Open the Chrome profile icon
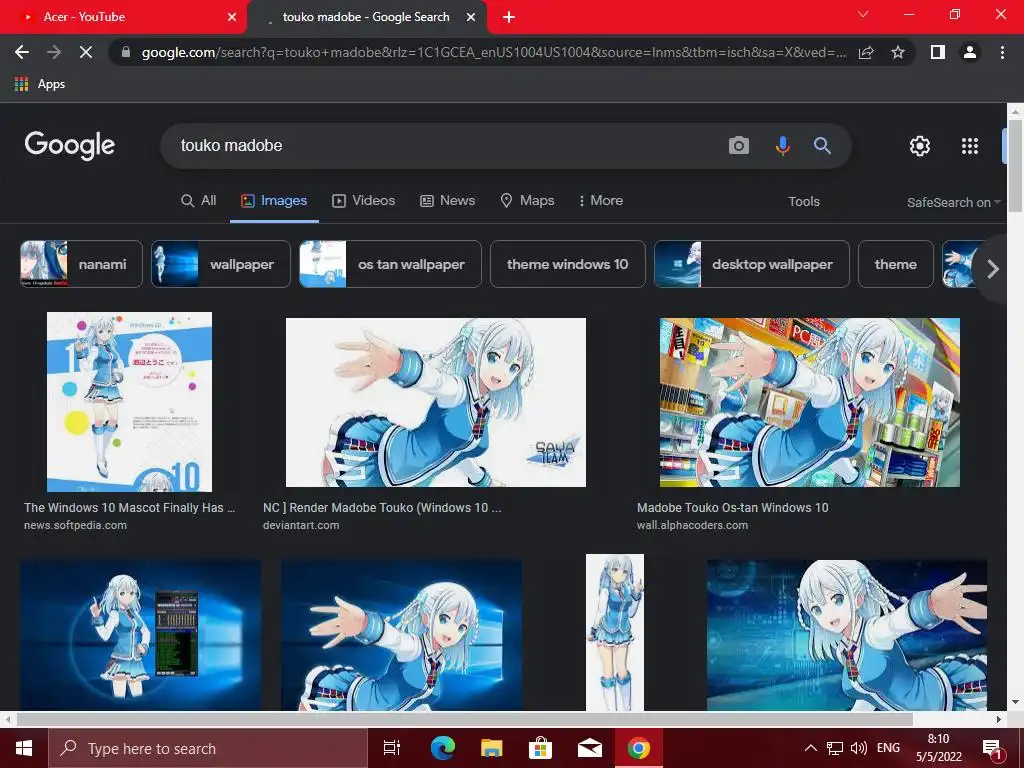This screenshot has height=768, width=1024. (970, 52)
